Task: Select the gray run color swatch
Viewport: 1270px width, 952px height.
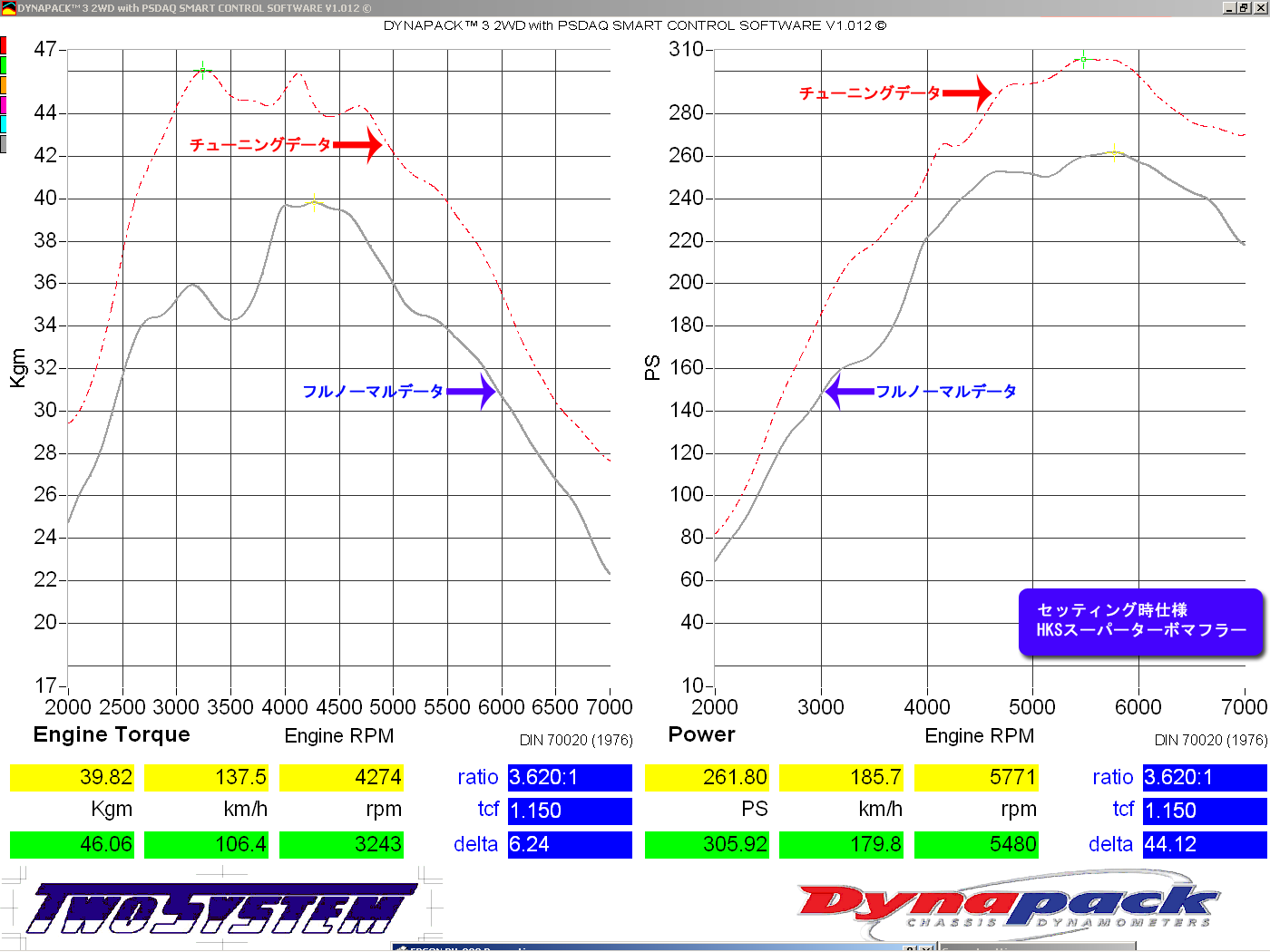Action: click(x=4, y=144)
